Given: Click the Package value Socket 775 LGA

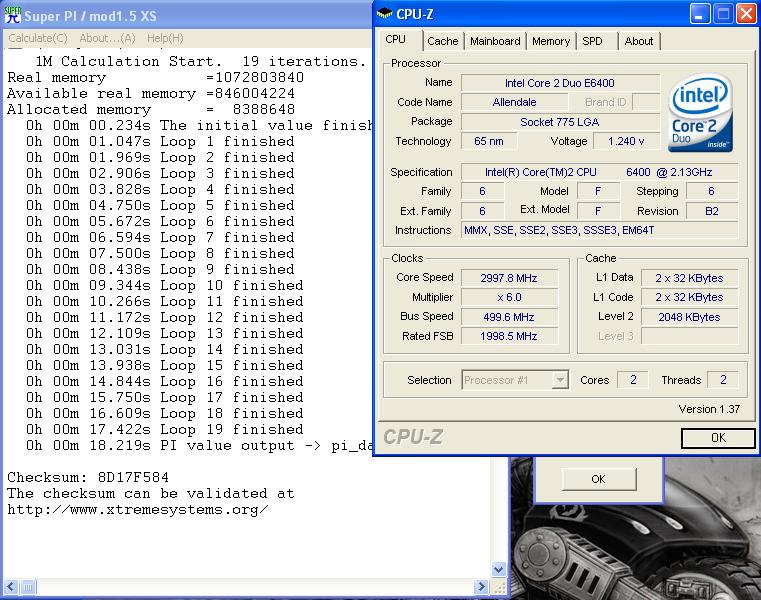Looking at the screenshot, I should click(x=560, y=122).
